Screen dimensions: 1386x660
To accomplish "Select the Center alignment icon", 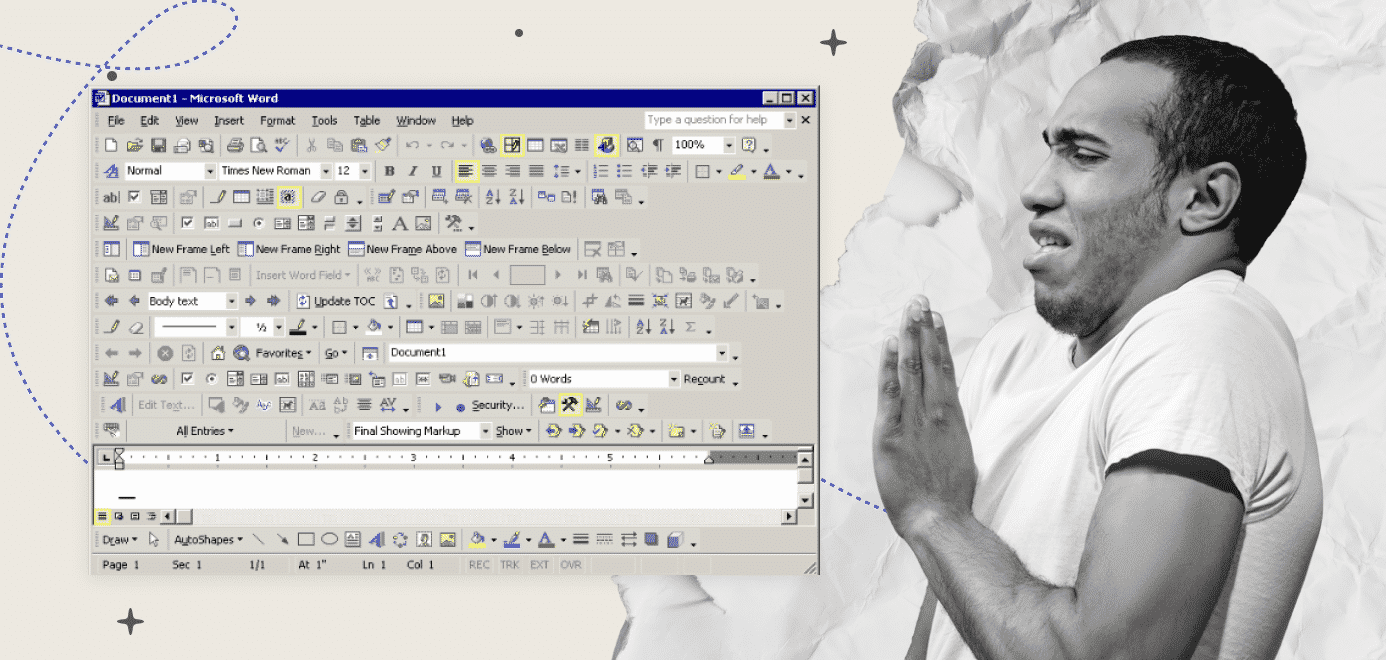I will 490,172.
